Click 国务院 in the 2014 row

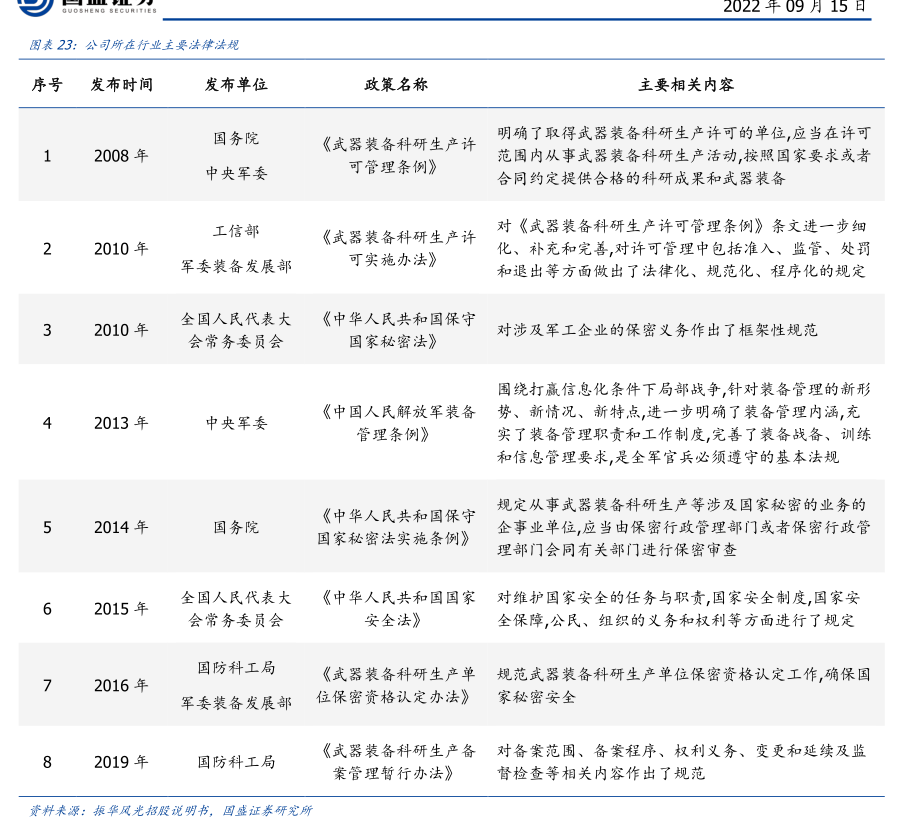click(x=236, y=527)
